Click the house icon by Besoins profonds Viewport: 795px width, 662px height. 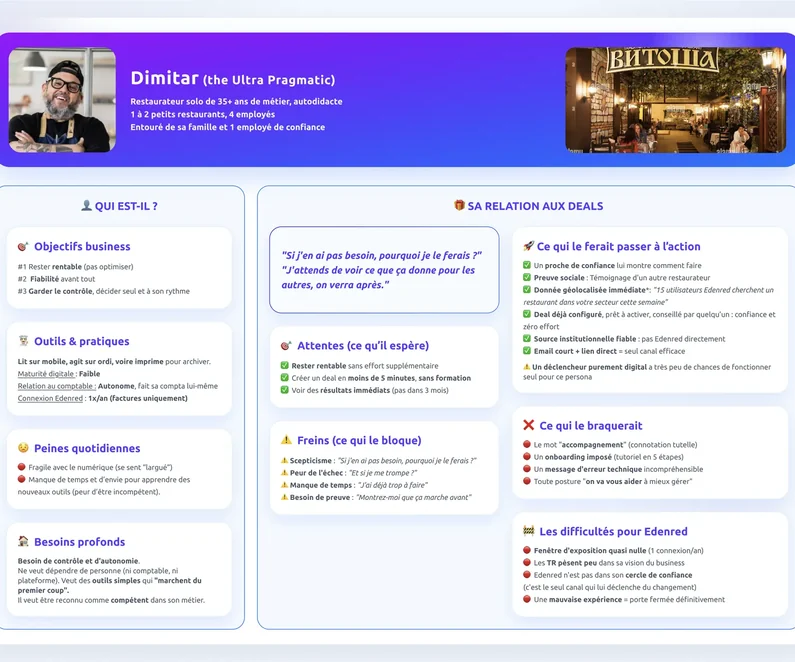point(23,541)
